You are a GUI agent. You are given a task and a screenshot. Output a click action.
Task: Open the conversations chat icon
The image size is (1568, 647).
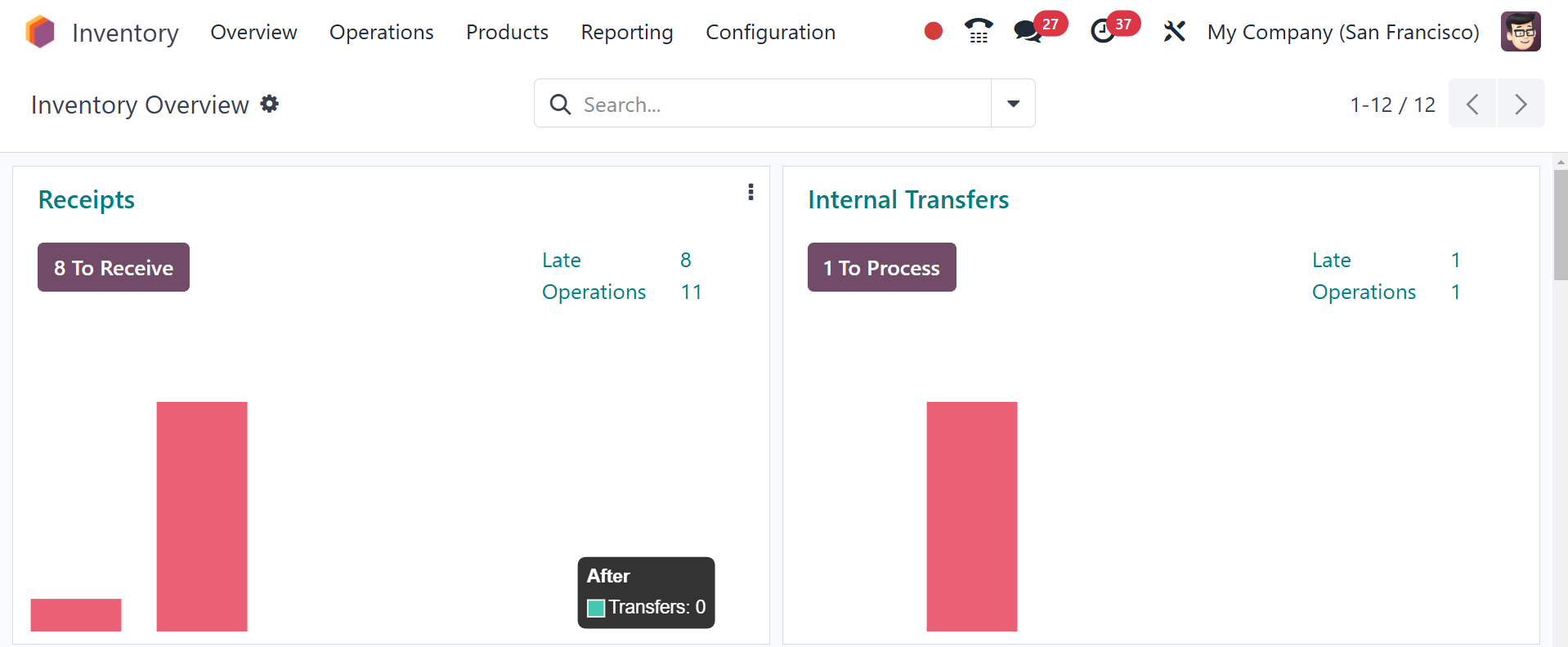[1027, 32]
